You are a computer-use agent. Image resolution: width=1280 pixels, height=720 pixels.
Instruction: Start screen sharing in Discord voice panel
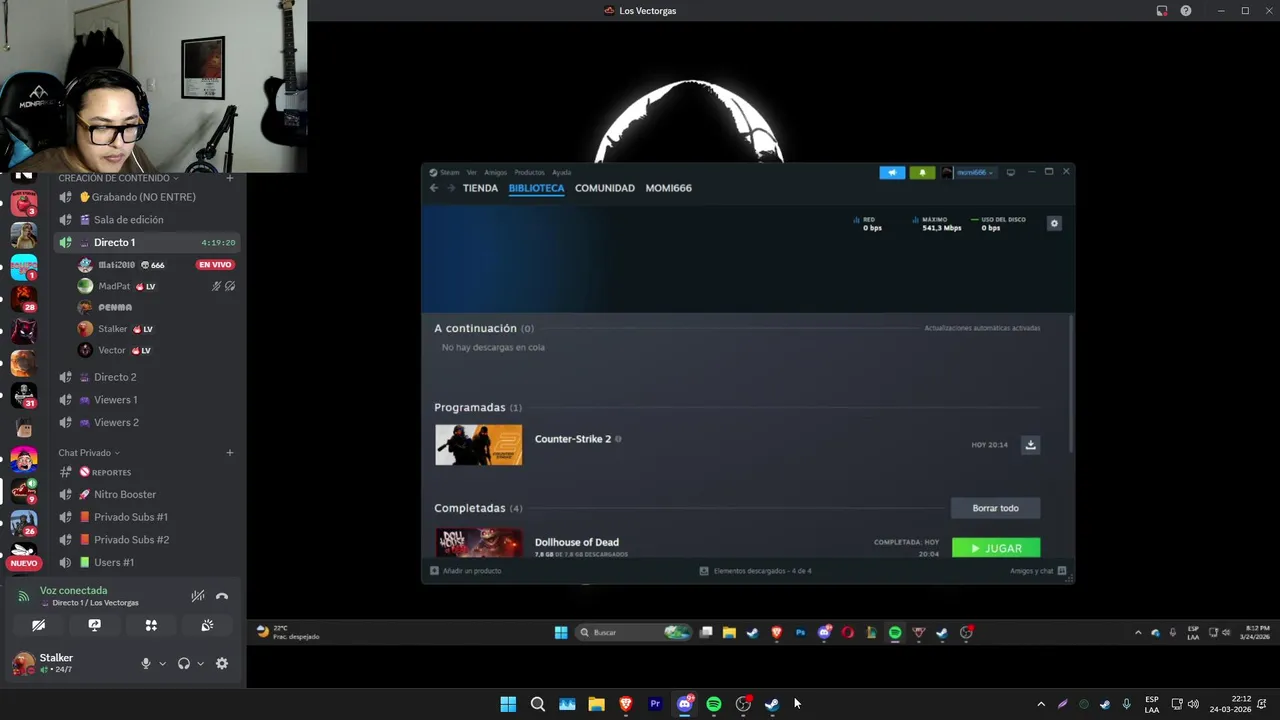(x=95, y=625)
